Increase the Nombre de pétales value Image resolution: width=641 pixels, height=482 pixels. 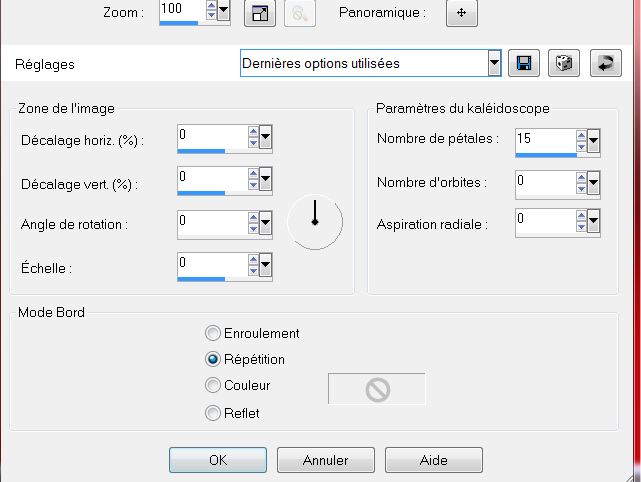point(581,135)
